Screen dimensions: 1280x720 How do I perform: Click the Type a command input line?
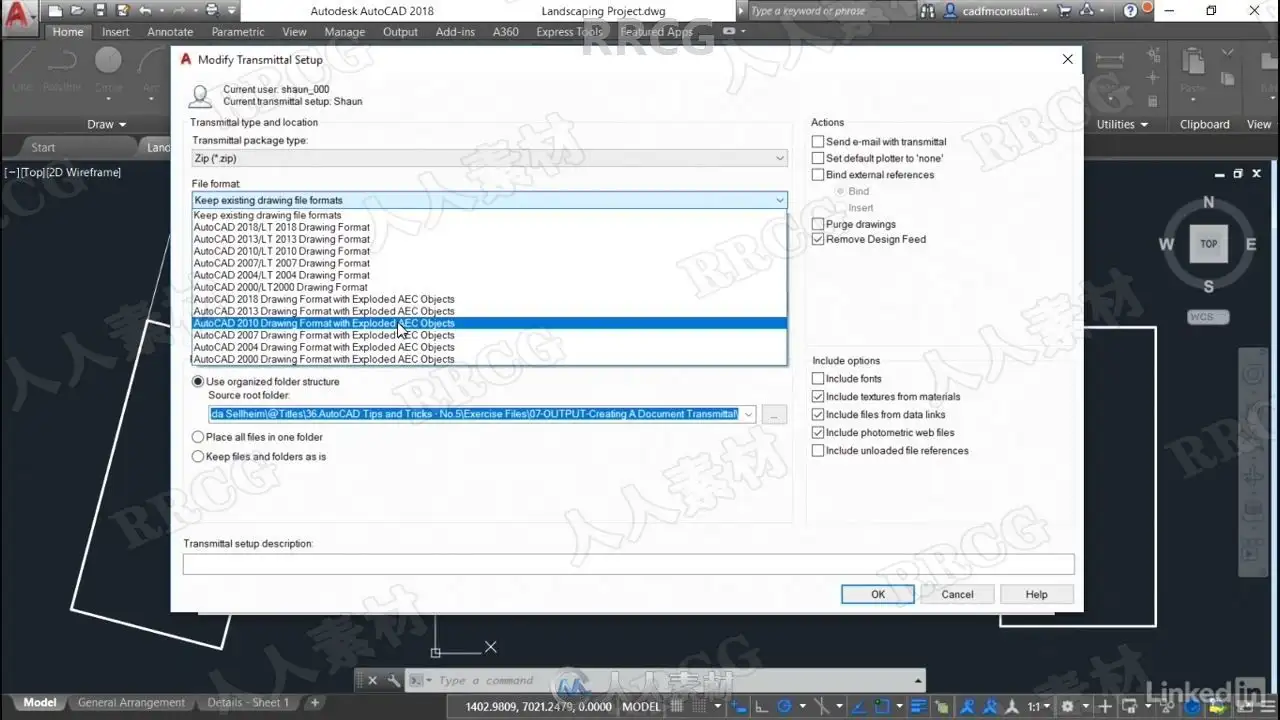(670, 680)
